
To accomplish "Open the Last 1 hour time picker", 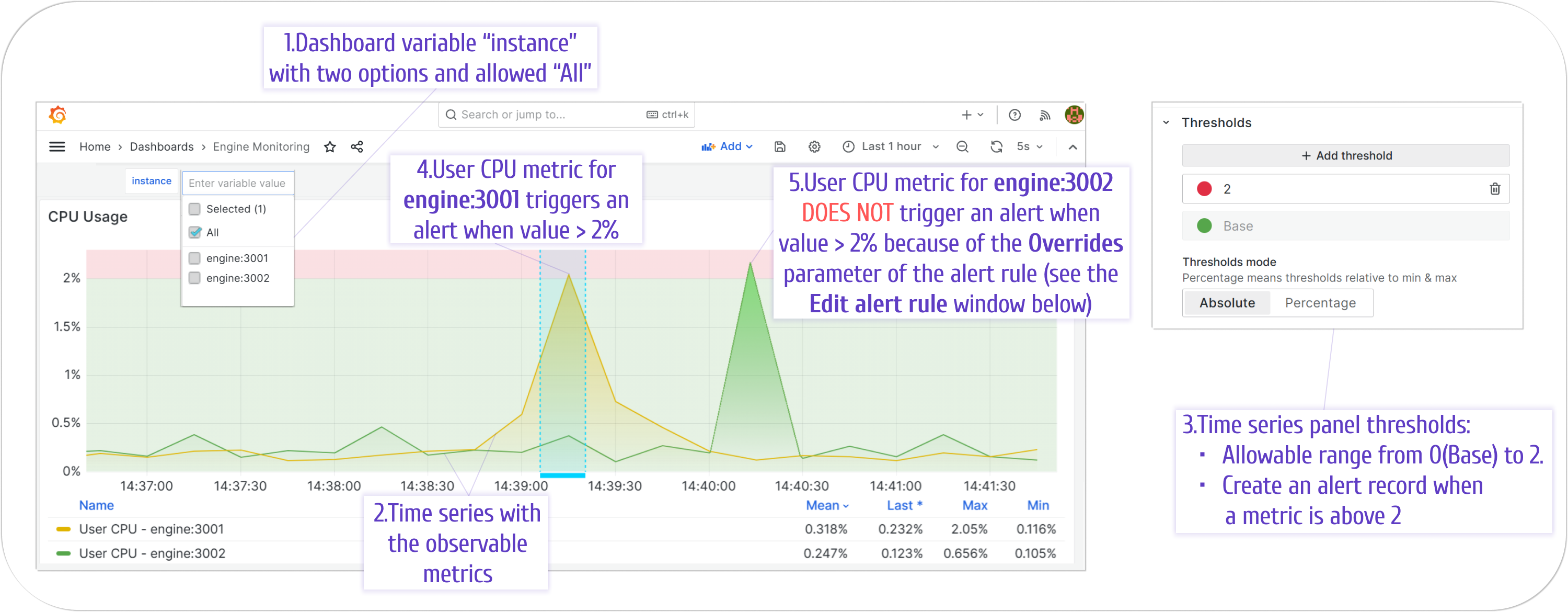I will pos(891,147).
